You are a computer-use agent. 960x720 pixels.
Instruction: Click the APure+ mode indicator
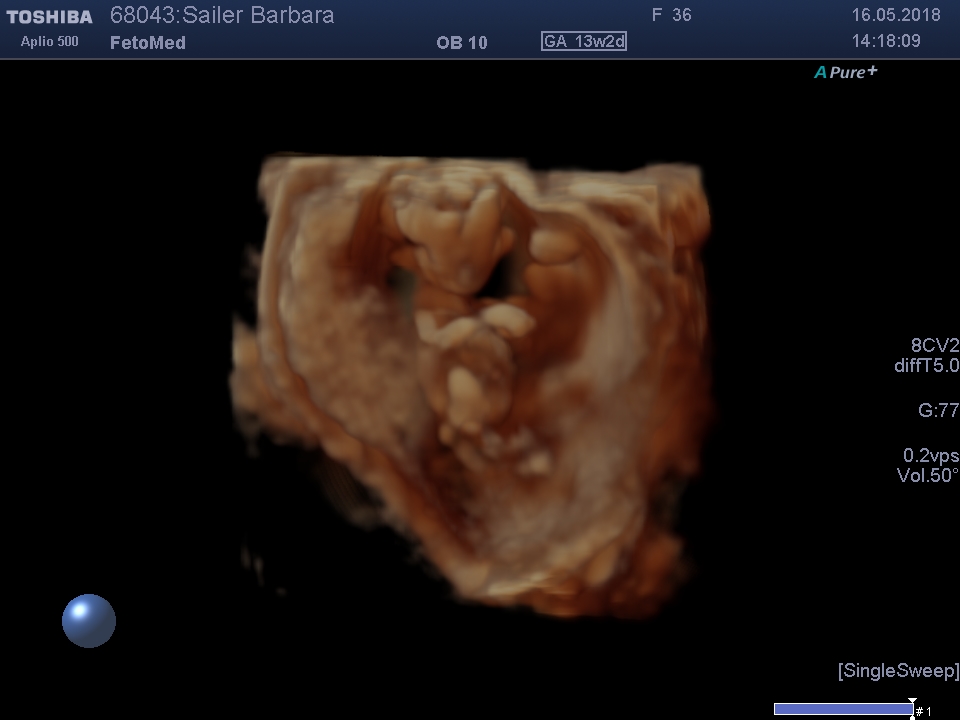click(845, 72)
